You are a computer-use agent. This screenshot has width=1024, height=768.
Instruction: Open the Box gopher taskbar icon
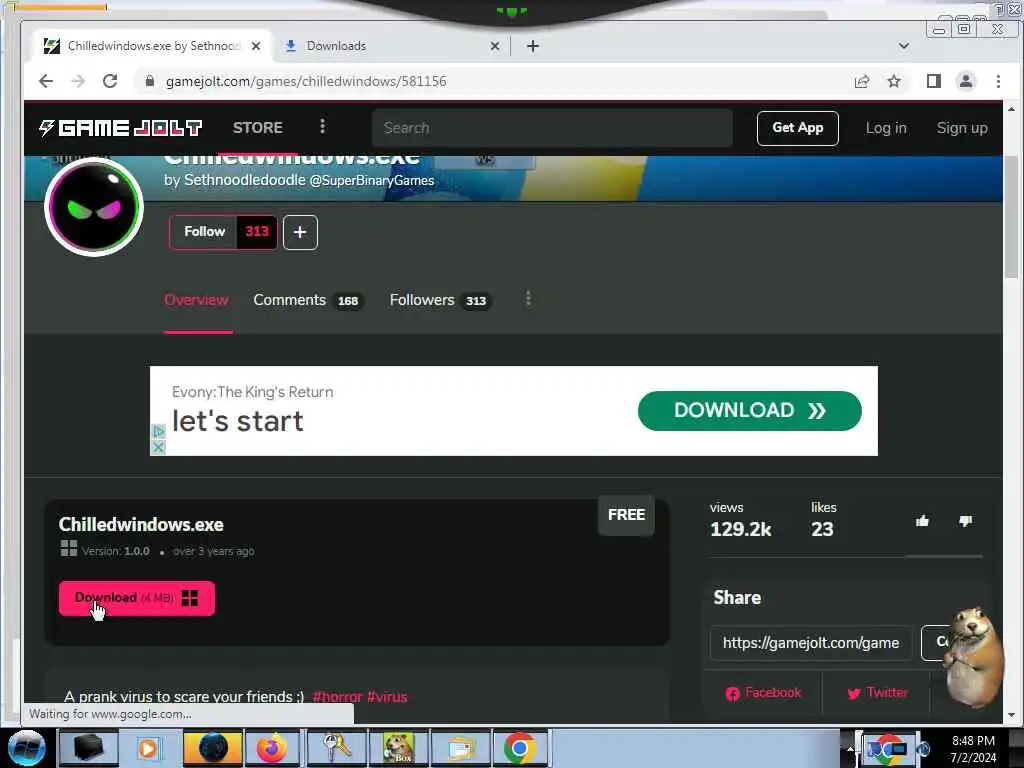point(399,748)
